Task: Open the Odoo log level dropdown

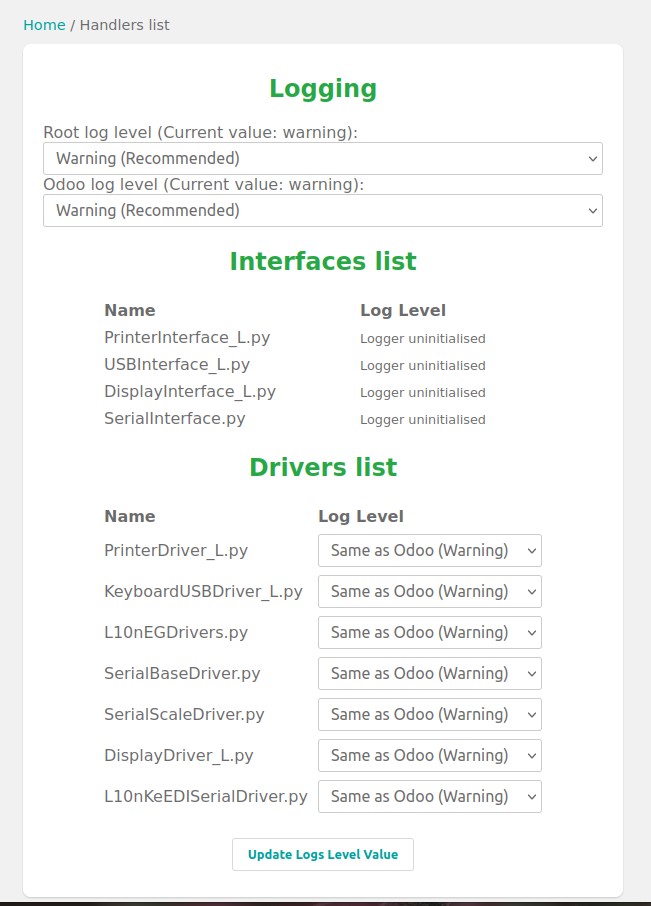Action: 323,210
